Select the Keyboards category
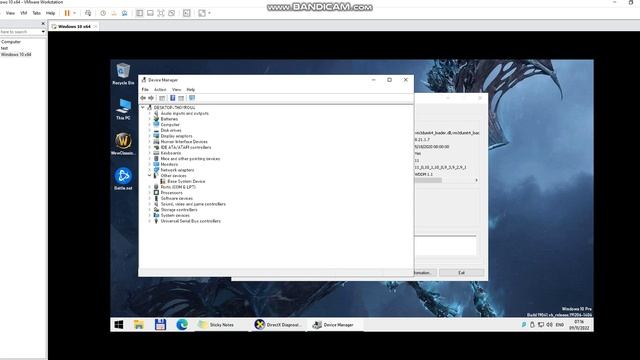Viewport: 640px width, 360px height. [x=171, y=153]
